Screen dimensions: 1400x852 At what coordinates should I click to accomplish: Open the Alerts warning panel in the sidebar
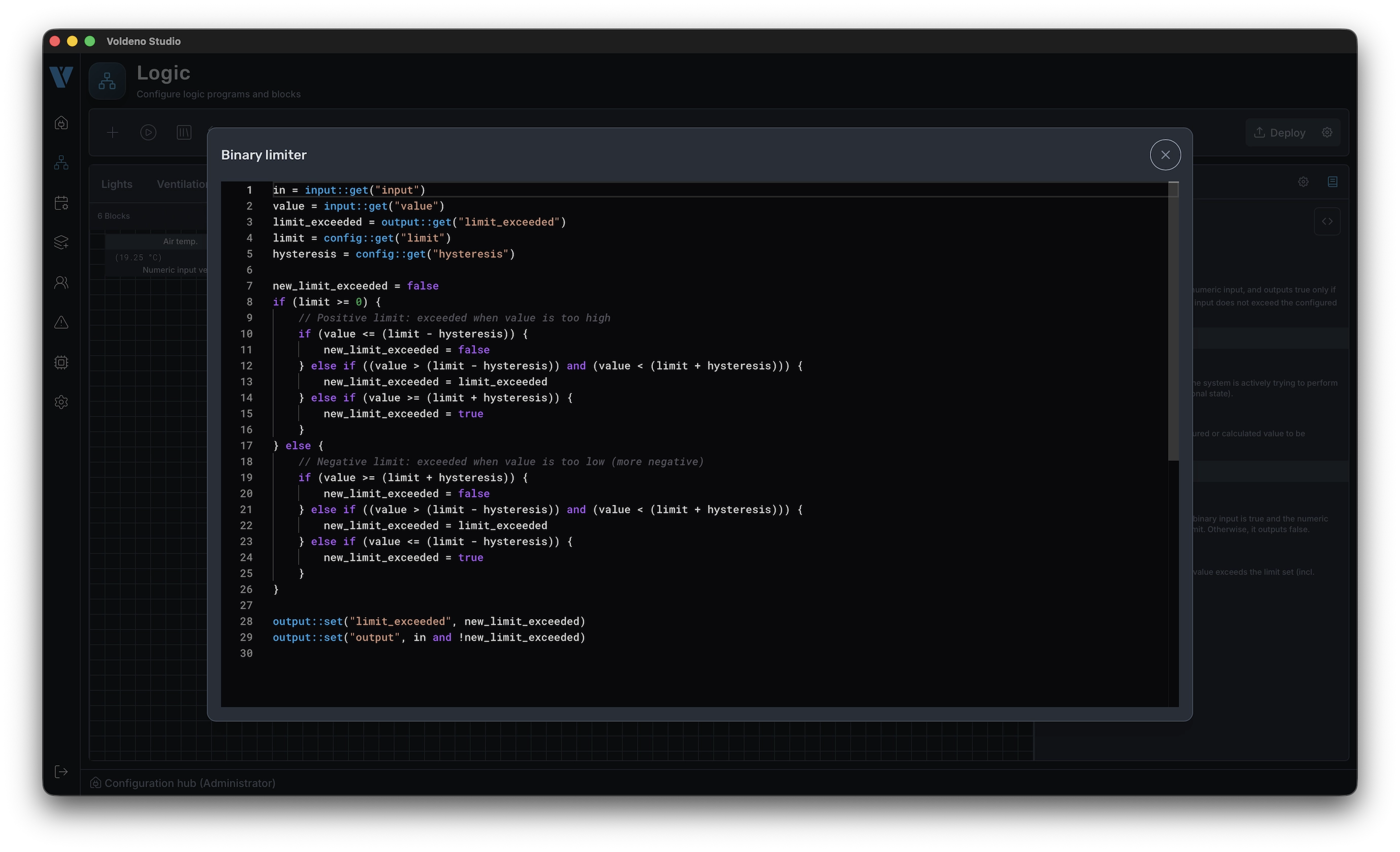[61, 322]
